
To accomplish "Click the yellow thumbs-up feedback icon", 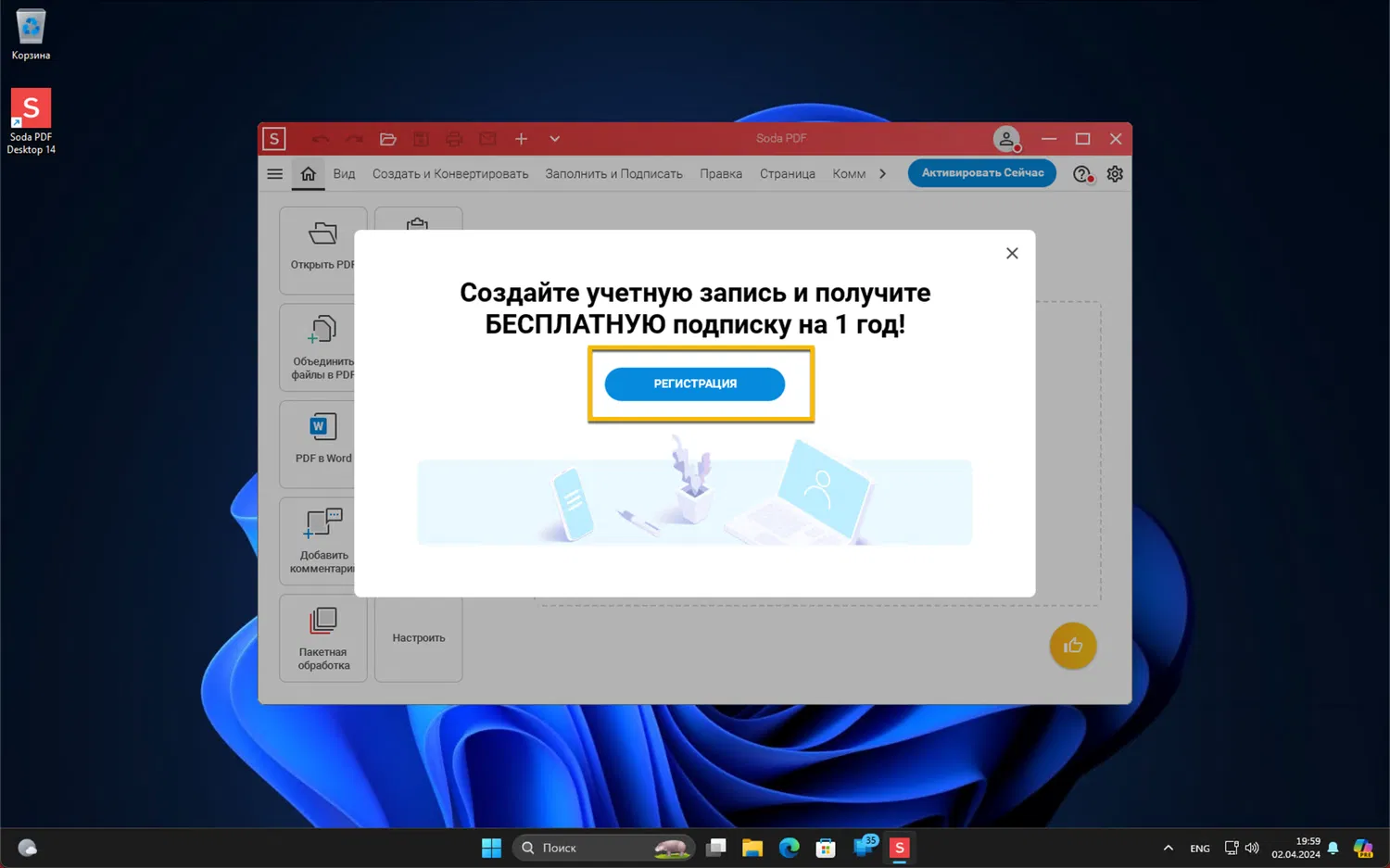I will pyautogui.click(x=1072, y=646).
